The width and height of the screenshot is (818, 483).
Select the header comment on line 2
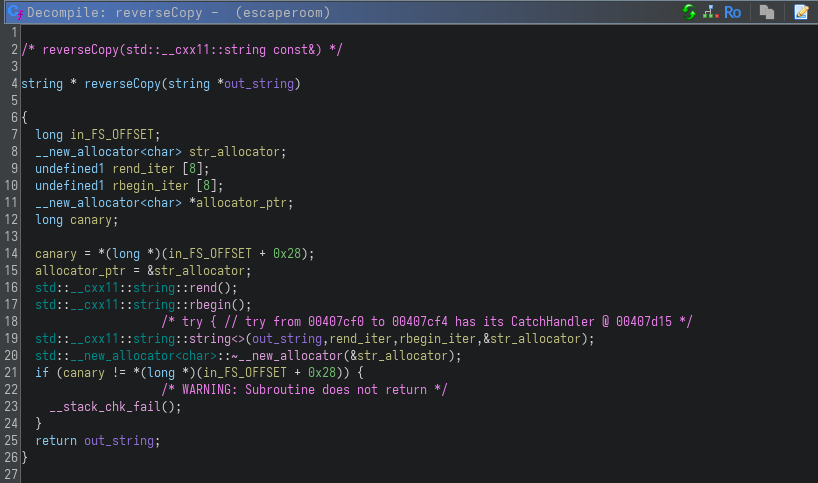[182, 50]
